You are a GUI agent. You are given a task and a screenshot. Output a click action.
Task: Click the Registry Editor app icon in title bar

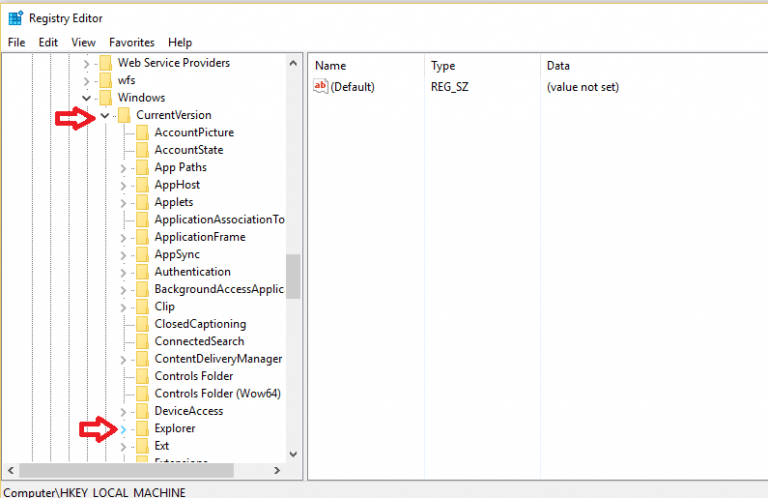coord(15,18)
